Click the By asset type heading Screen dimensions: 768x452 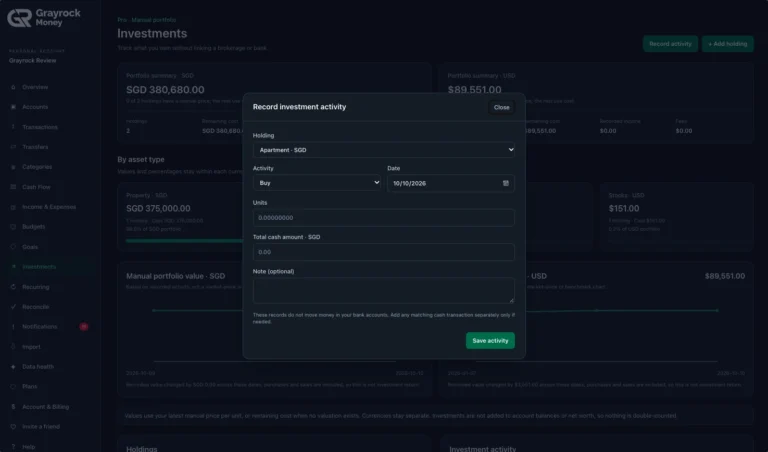tap(141, 160)
